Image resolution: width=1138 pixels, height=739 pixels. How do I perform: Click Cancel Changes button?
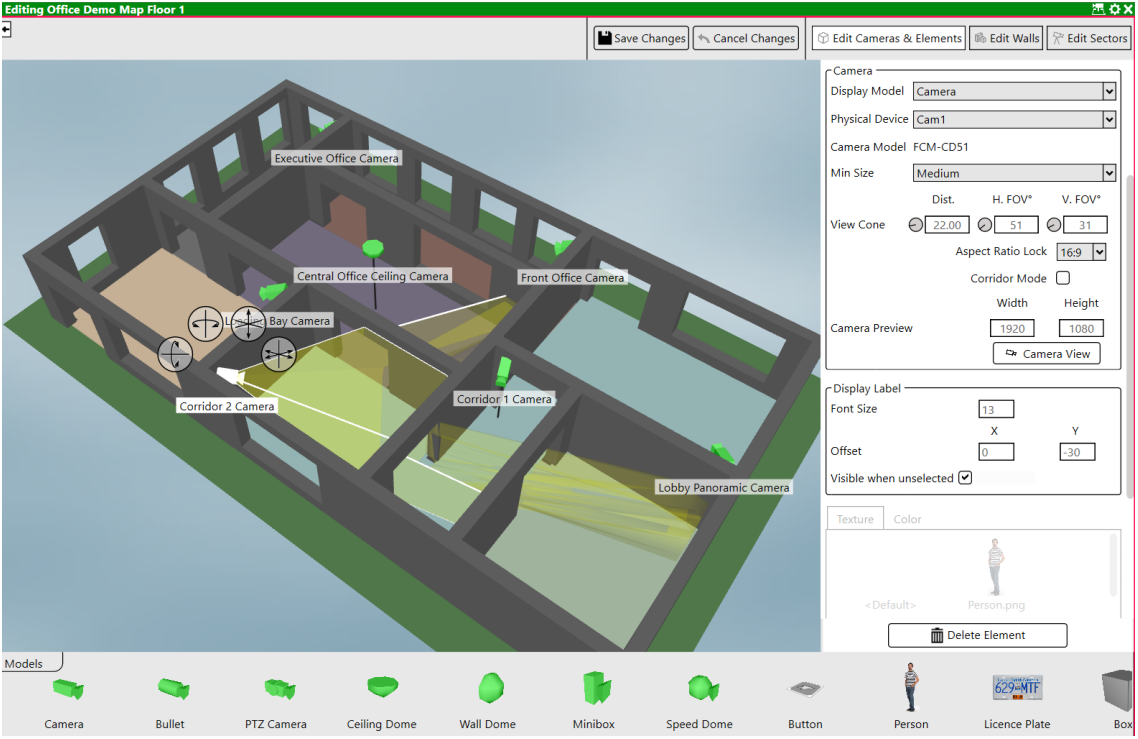tap(745, 38)
